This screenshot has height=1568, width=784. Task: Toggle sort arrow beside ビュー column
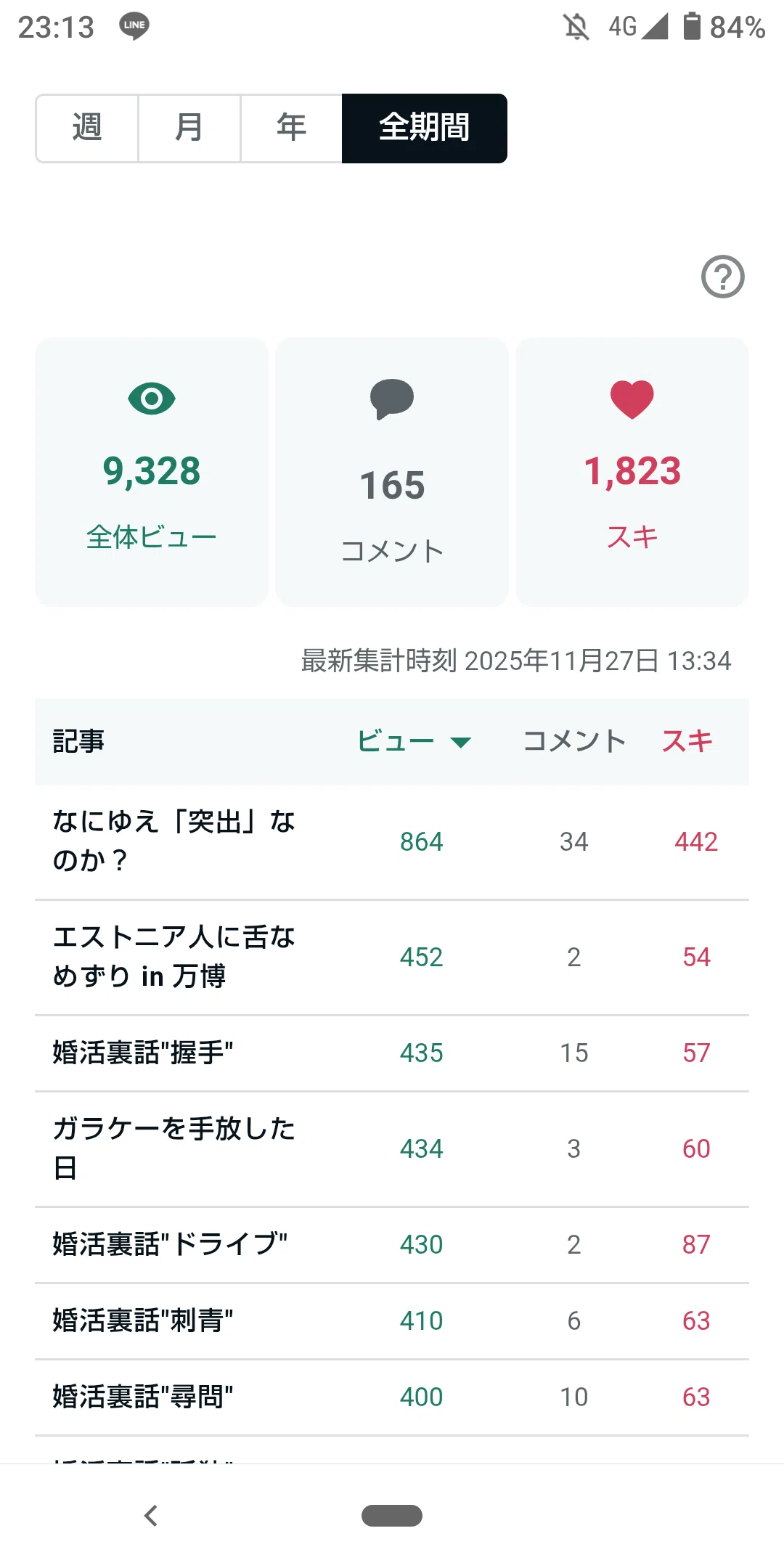coord(461,742)
